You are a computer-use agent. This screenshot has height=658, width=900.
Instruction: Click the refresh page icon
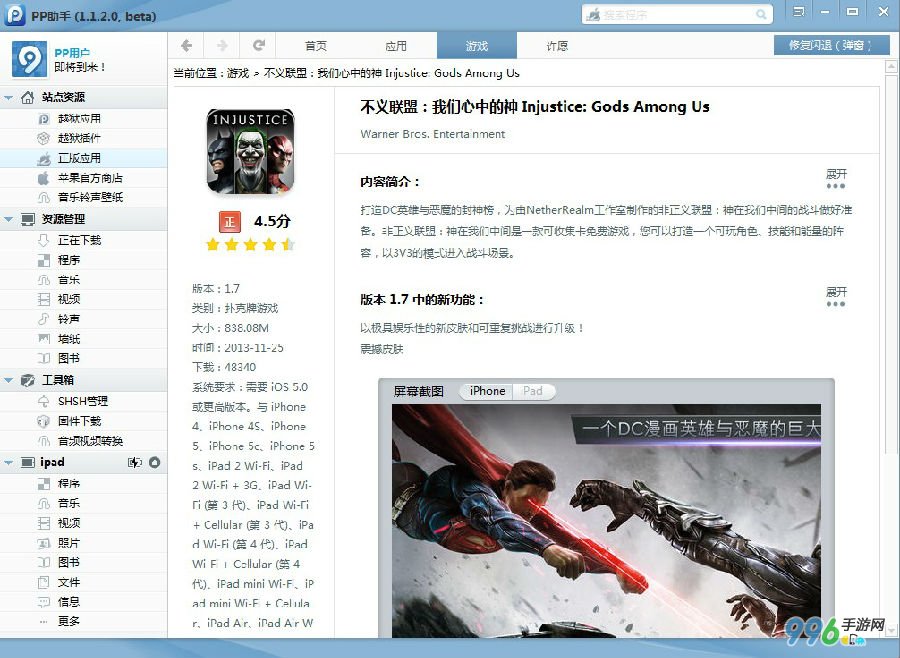tap(259, 45)
